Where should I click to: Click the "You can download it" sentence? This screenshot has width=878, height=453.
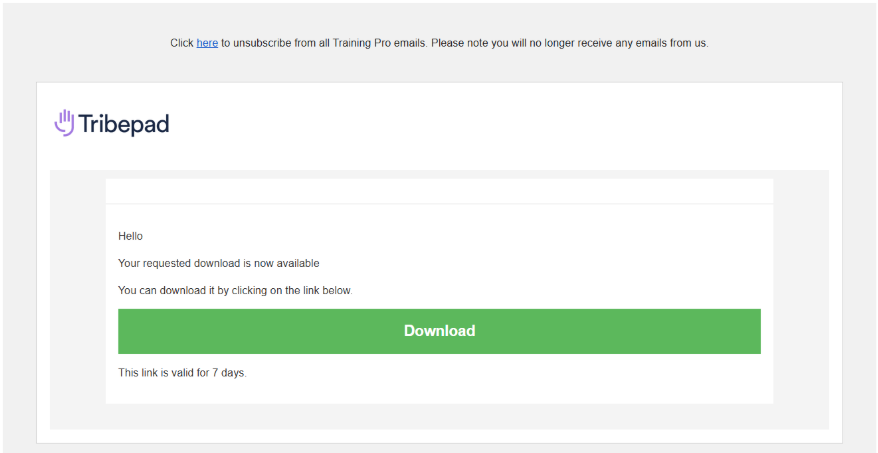(x=235, y=291)
